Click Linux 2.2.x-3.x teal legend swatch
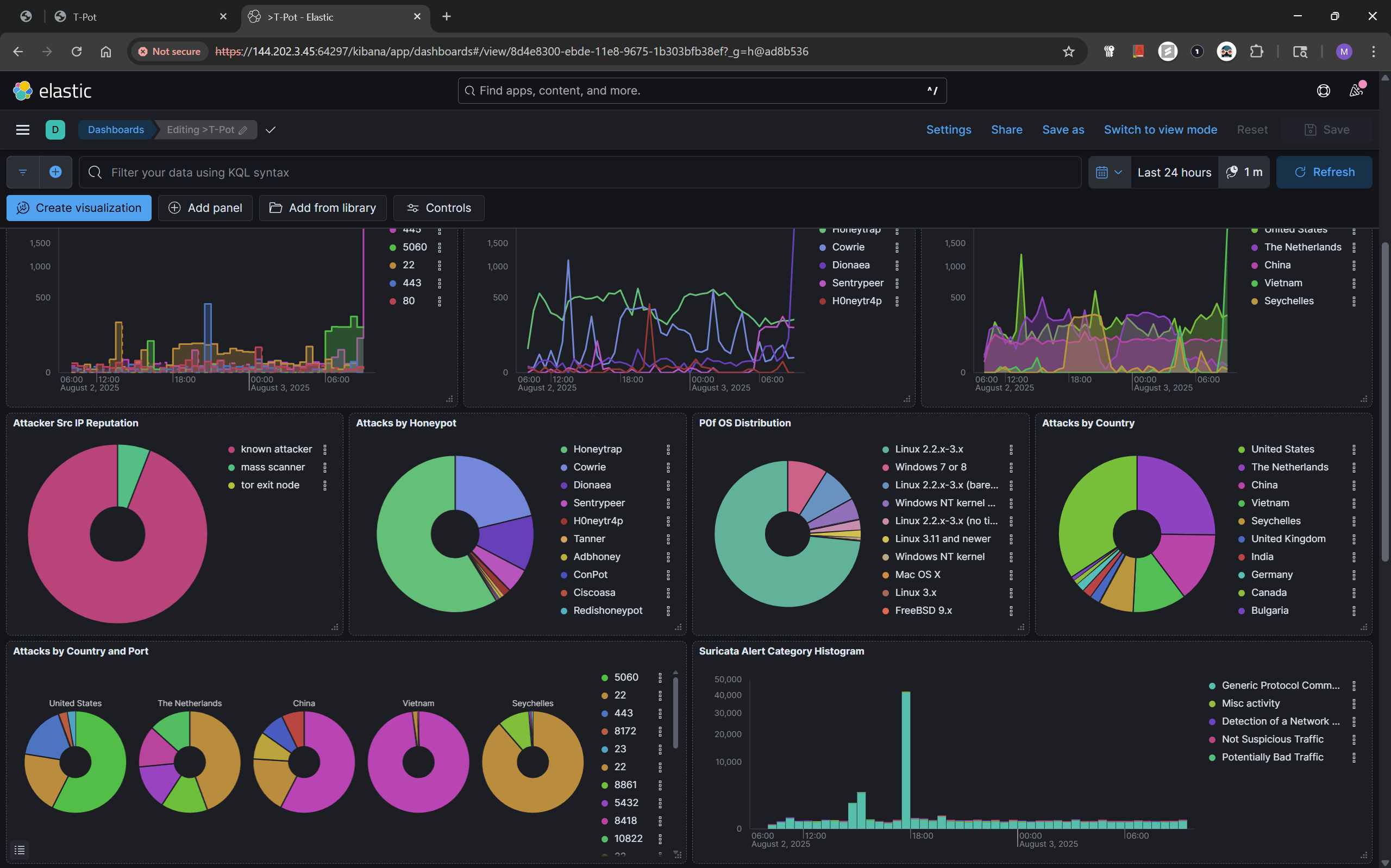Image resolution: width=1391 pixels, height=868 pixels. pos(885,450)
